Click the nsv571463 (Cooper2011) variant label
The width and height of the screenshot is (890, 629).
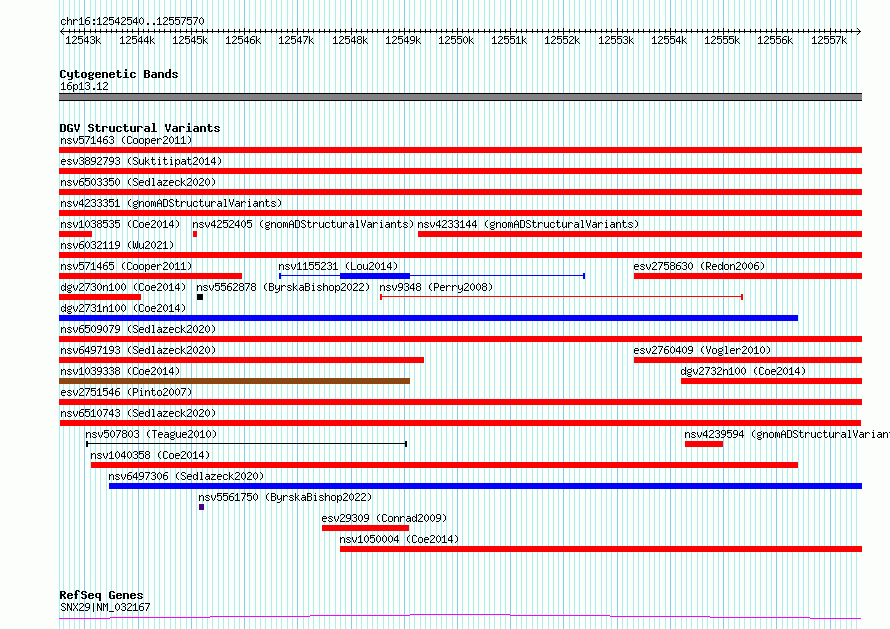click(126, 140)
